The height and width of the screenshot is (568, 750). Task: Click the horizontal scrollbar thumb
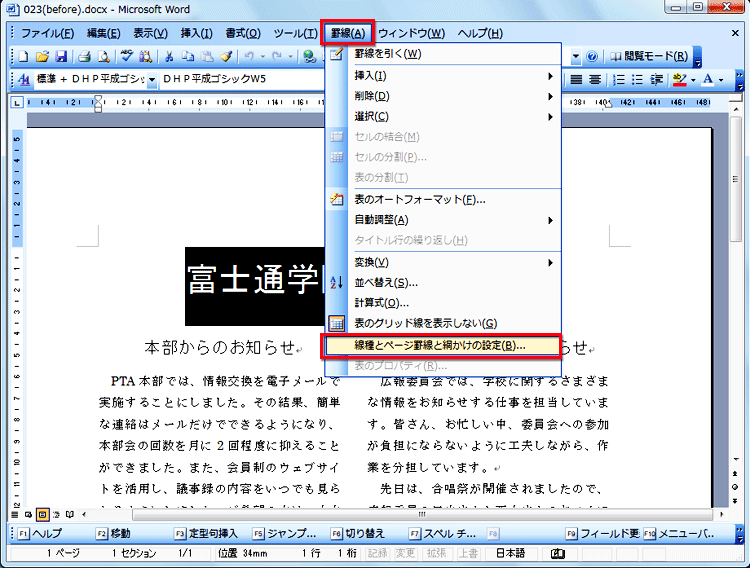pyautogui.click(x=422, y=515)
